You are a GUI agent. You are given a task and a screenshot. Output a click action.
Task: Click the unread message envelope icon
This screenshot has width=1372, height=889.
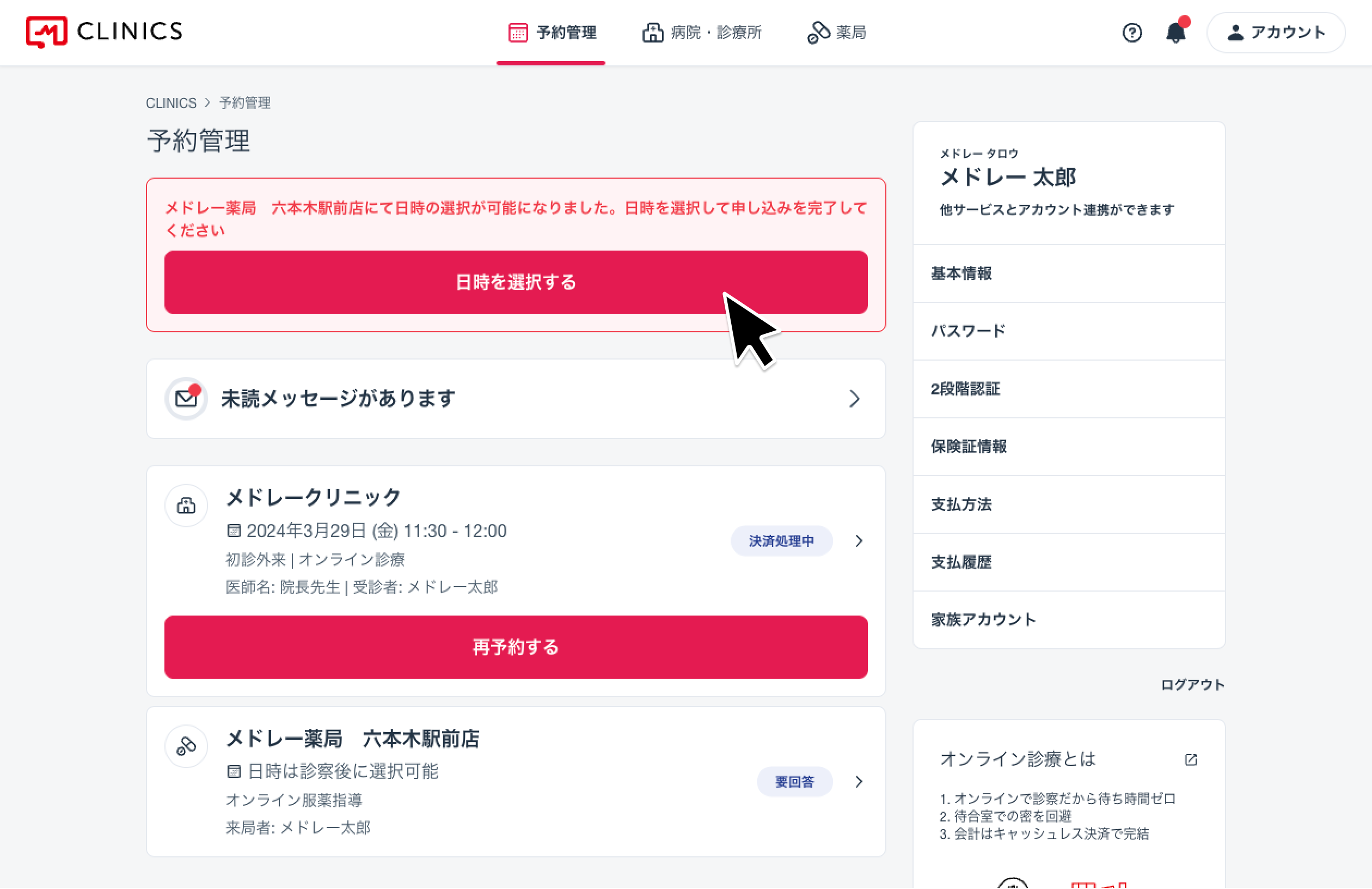pyautogui.click(x=186, y=399)
